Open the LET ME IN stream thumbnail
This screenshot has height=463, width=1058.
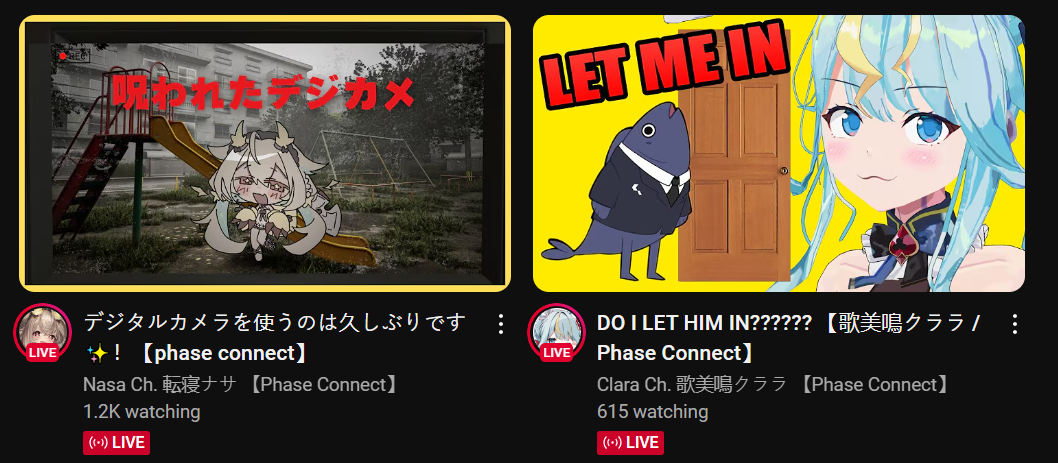coord(779,153)
